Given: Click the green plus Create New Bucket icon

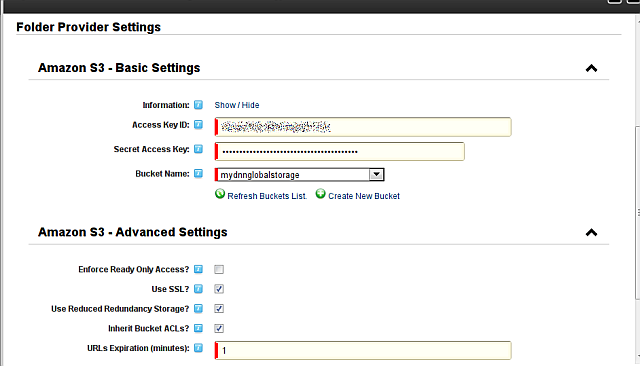Looking at the screenshot, I should pyautogui.click(x=320, y=194).
